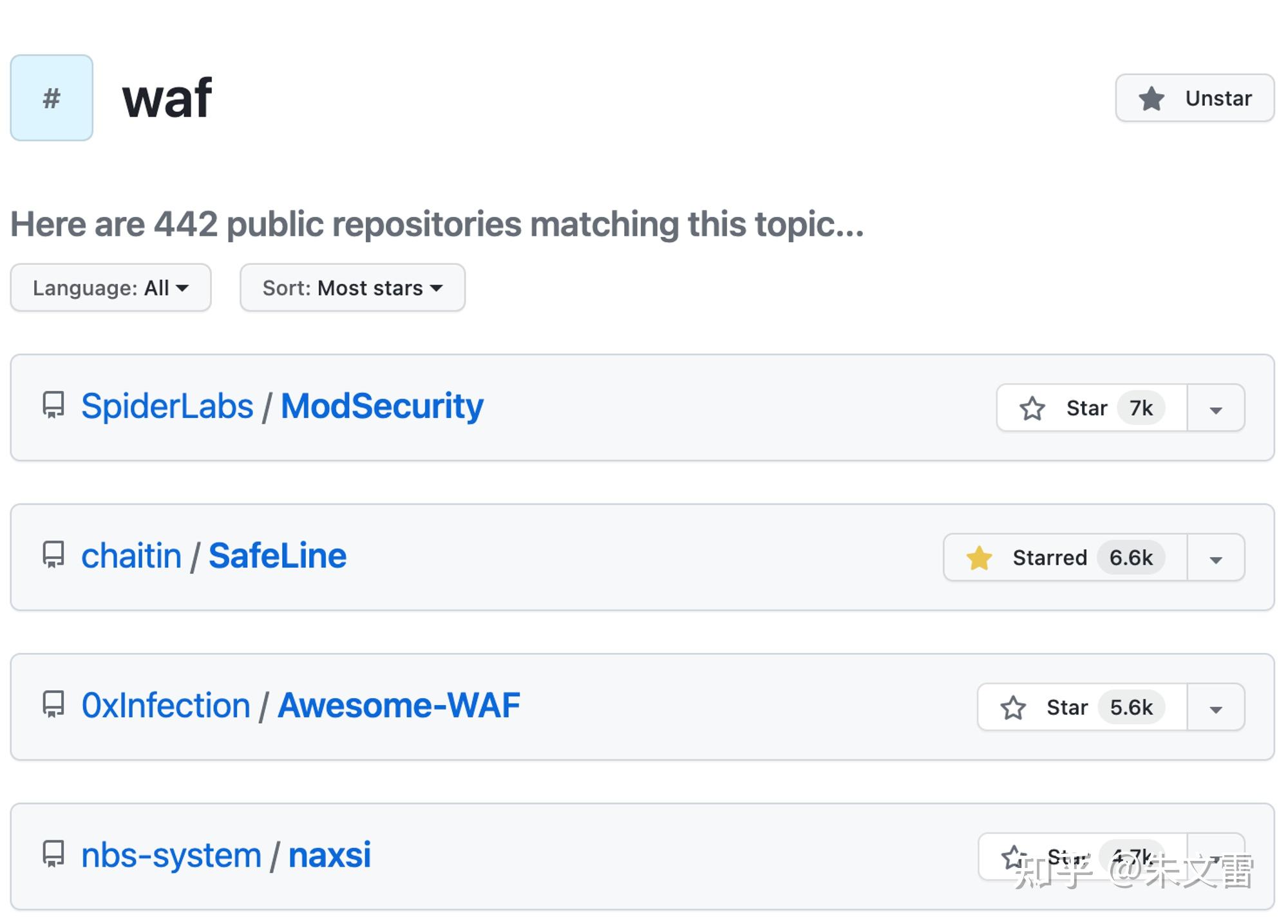
Task: Click the star outline icon on ModSecurity's Star button
Action: (x=1033, y=408)
